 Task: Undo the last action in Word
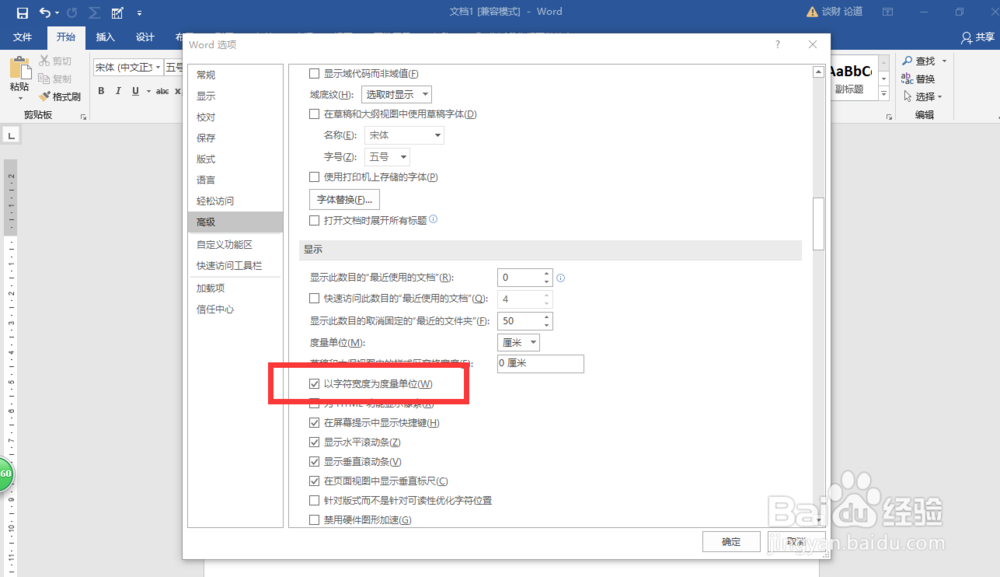click(x=45, y=13)
